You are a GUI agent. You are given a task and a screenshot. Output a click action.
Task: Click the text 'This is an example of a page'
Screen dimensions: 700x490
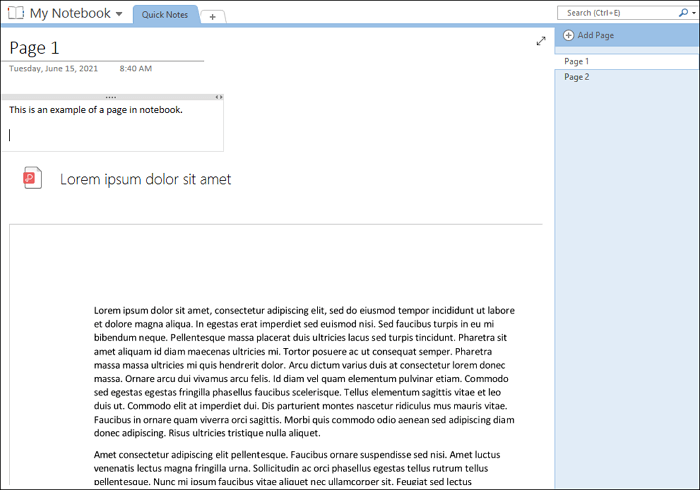[x=96, y=110]
